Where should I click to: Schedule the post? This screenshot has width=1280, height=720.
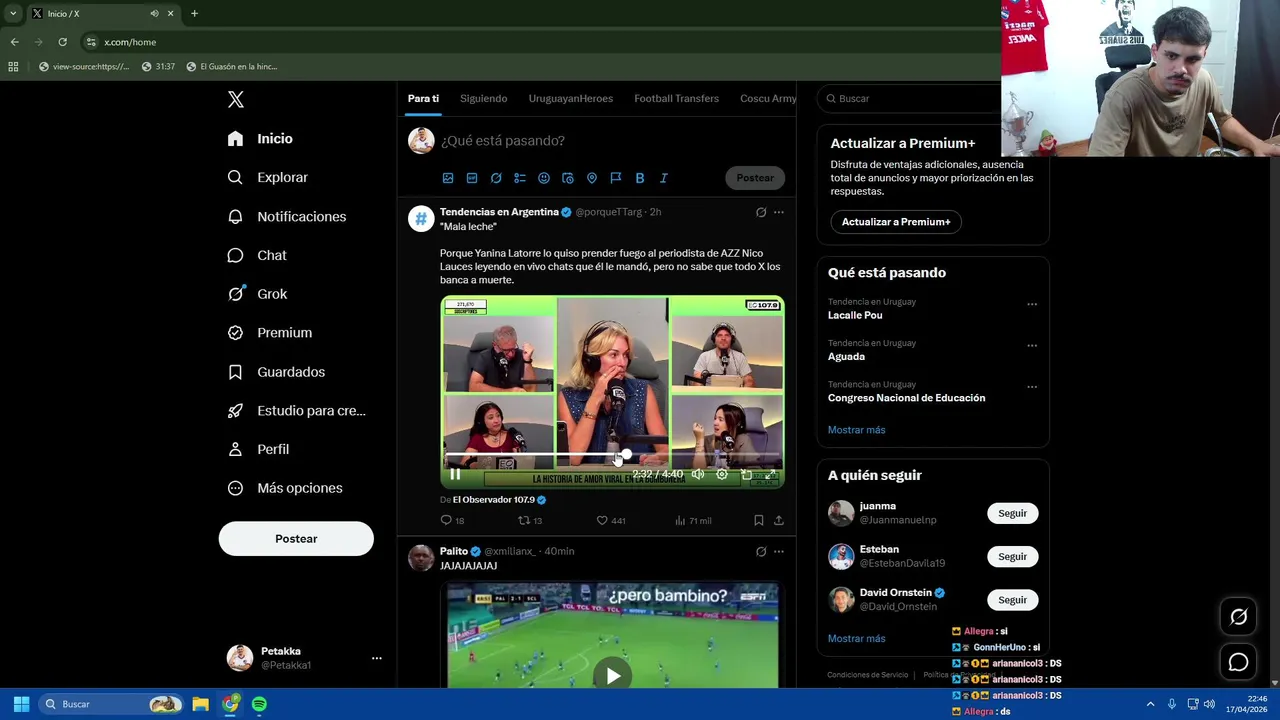click(568, 178)
